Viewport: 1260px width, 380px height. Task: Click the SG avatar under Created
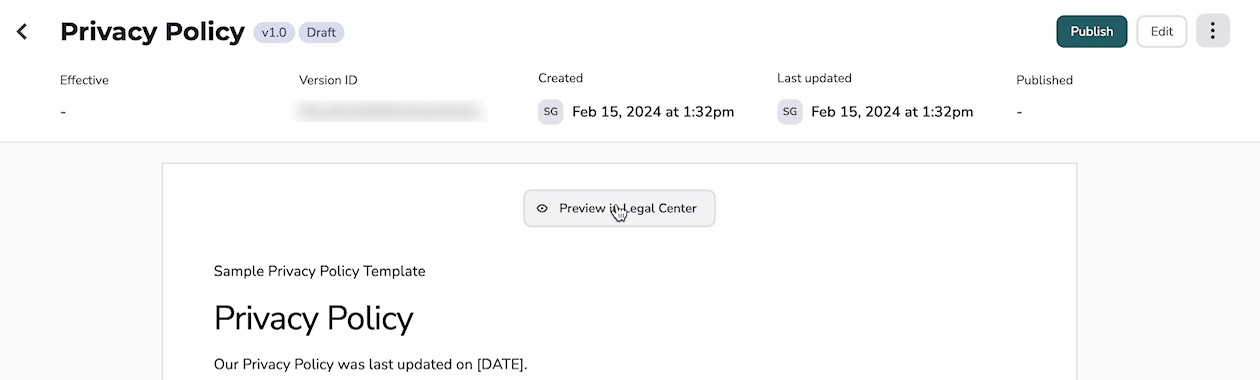(550, 112)
